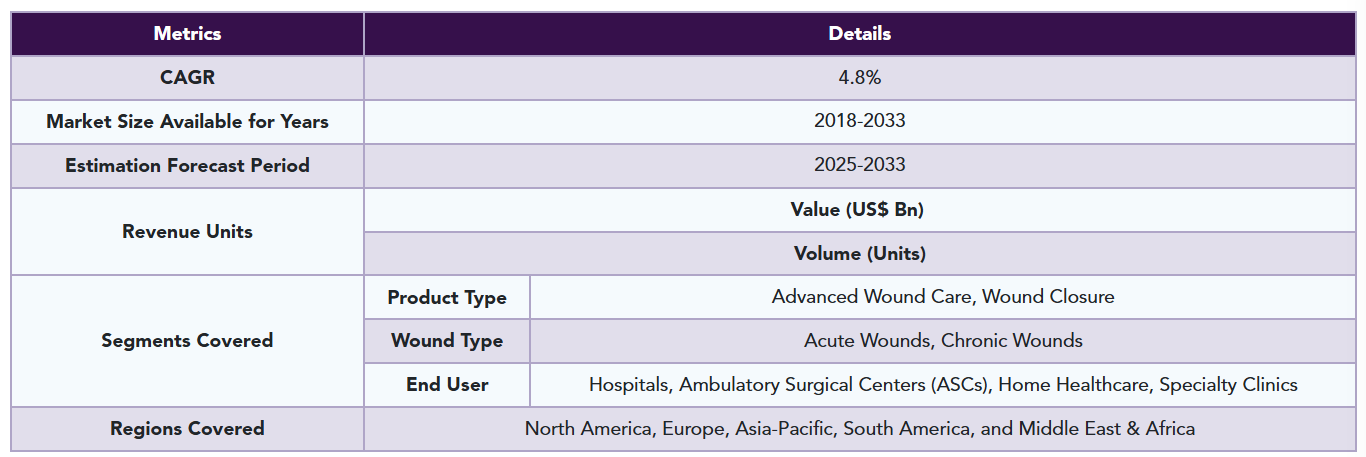The image size is (1366, 457).
Task: Click the Details column header
Action: pos(860,33)
